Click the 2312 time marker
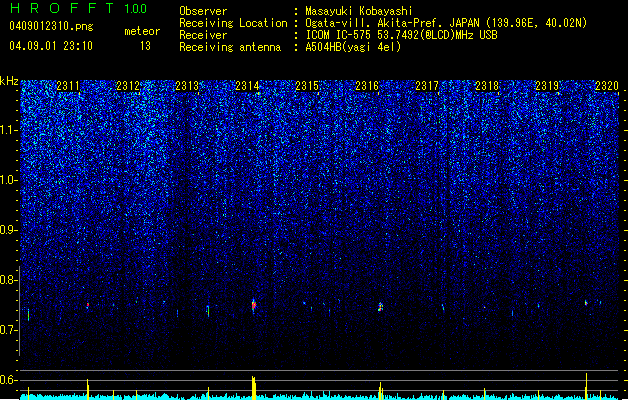 pyautogui.click(x=128, y=86)
